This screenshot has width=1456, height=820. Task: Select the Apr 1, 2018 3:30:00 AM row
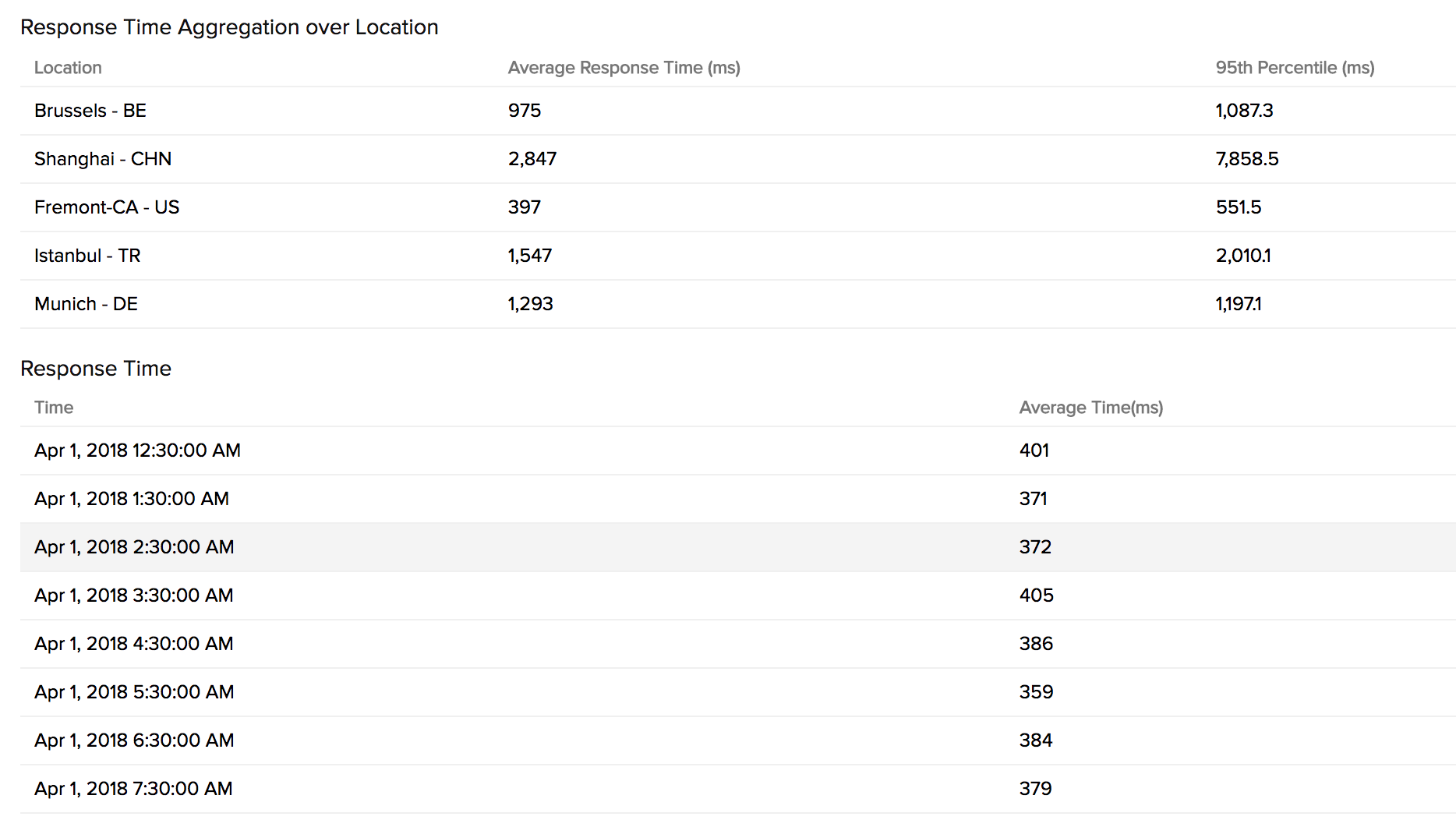(x=134, y=596)
